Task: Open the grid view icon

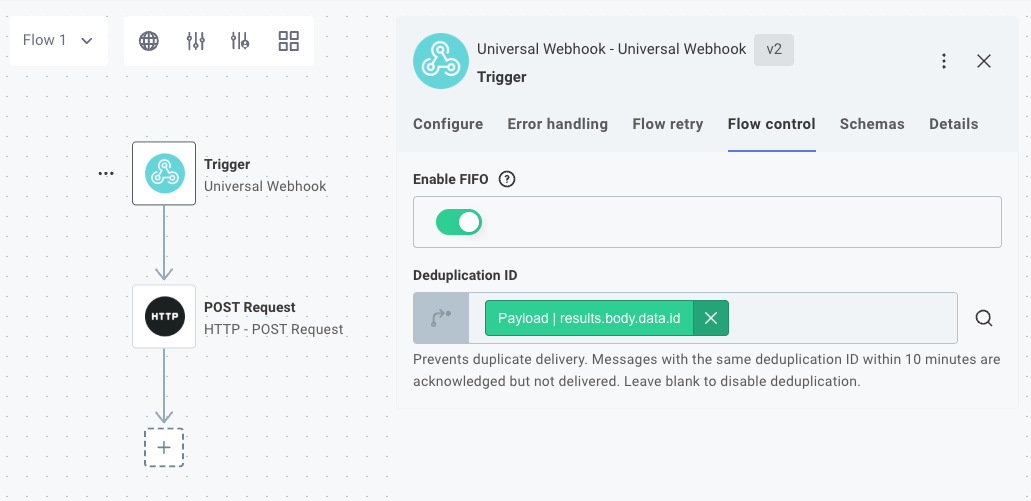Action: pos(289,41)
